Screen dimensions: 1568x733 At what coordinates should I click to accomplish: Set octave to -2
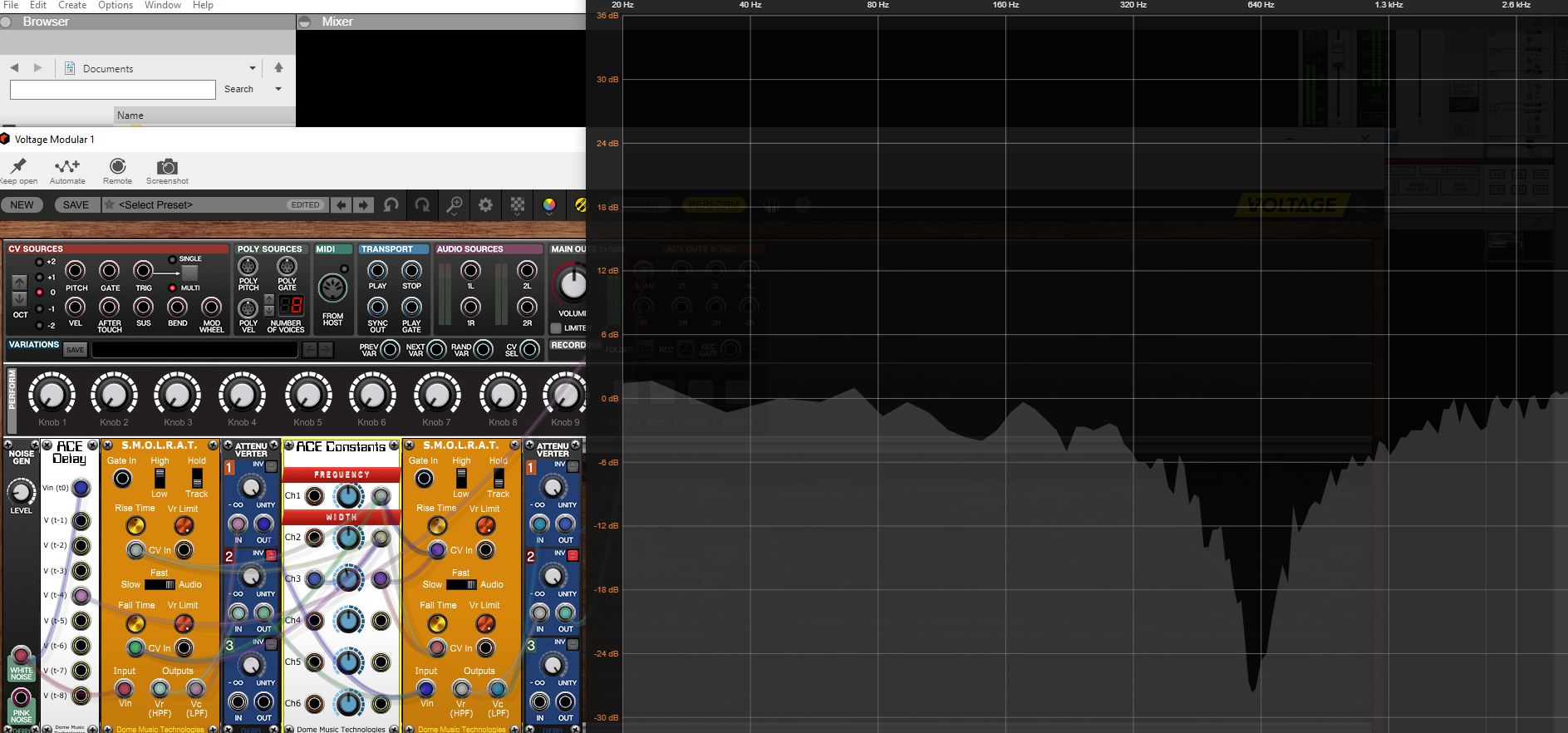39,325
